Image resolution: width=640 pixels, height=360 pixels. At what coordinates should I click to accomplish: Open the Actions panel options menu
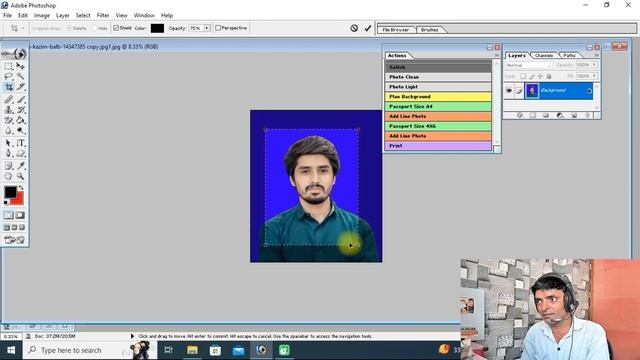[x=497, y=56]
